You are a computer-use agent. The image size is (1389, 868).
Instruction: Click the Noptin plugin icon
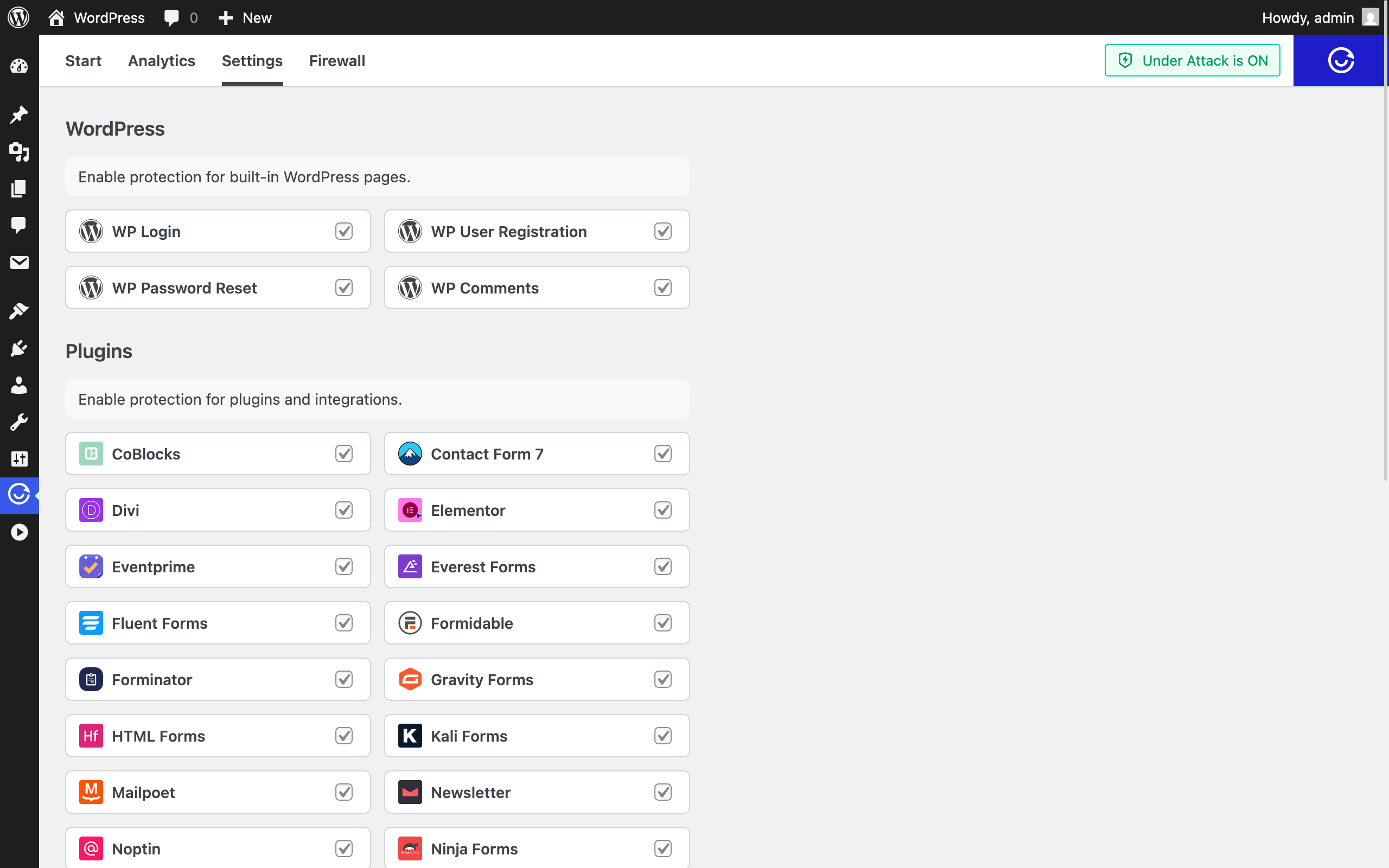tap(91, 848)
